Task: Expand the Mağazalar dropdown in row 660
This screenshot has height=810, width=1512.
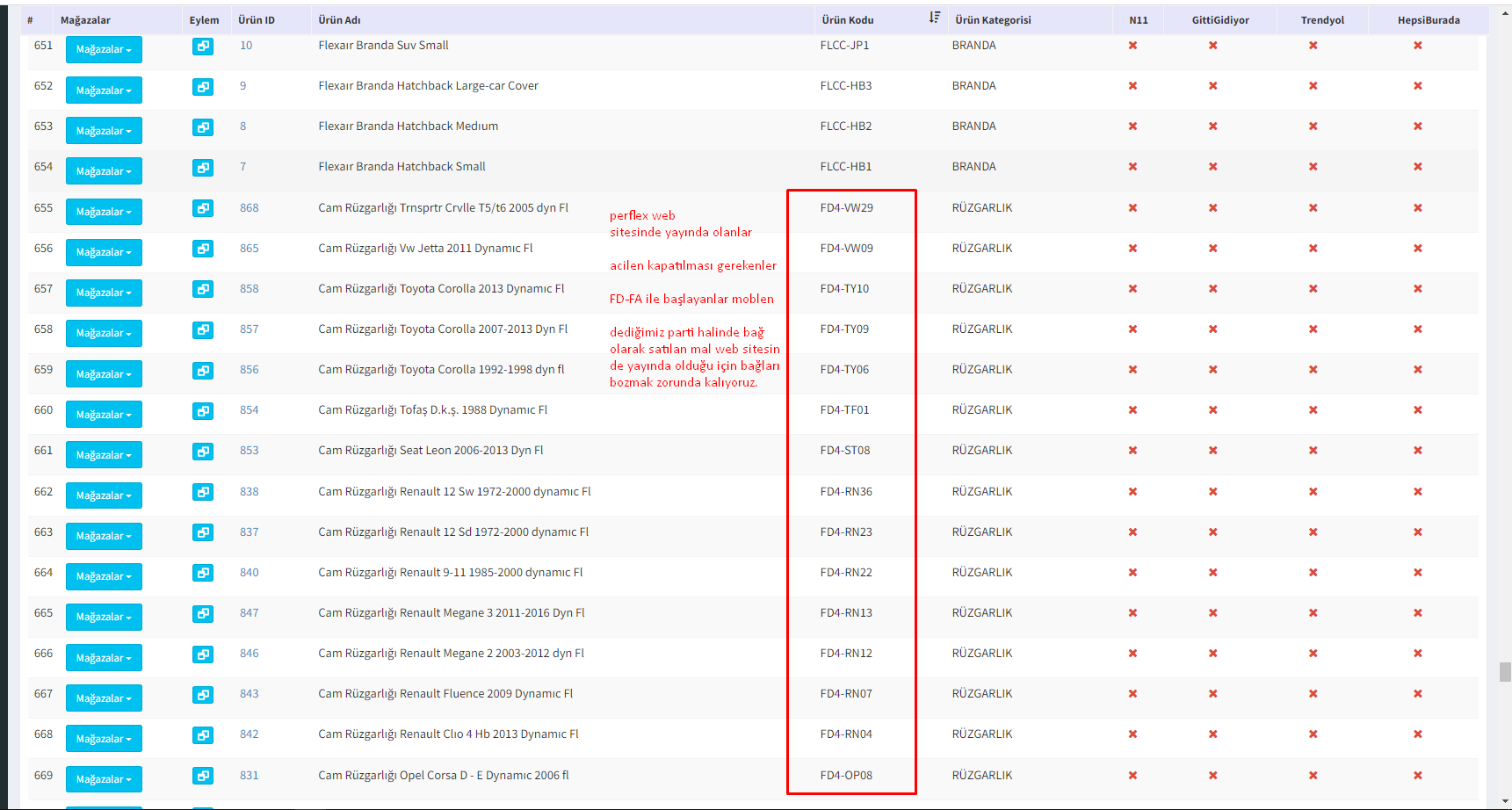Action: point(104,415)
